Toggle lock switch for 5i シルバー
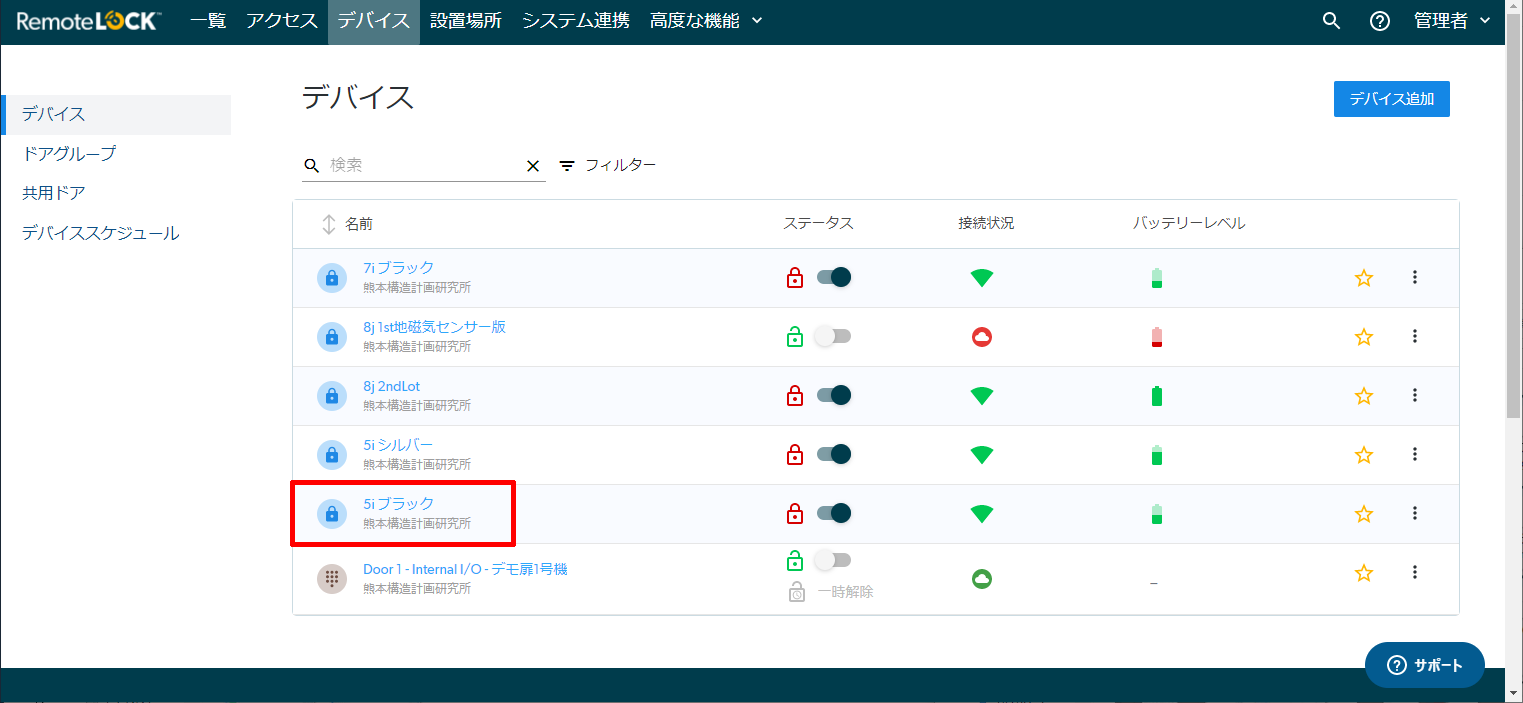This screenshot has width=1523, height=703. click(834, 454)
